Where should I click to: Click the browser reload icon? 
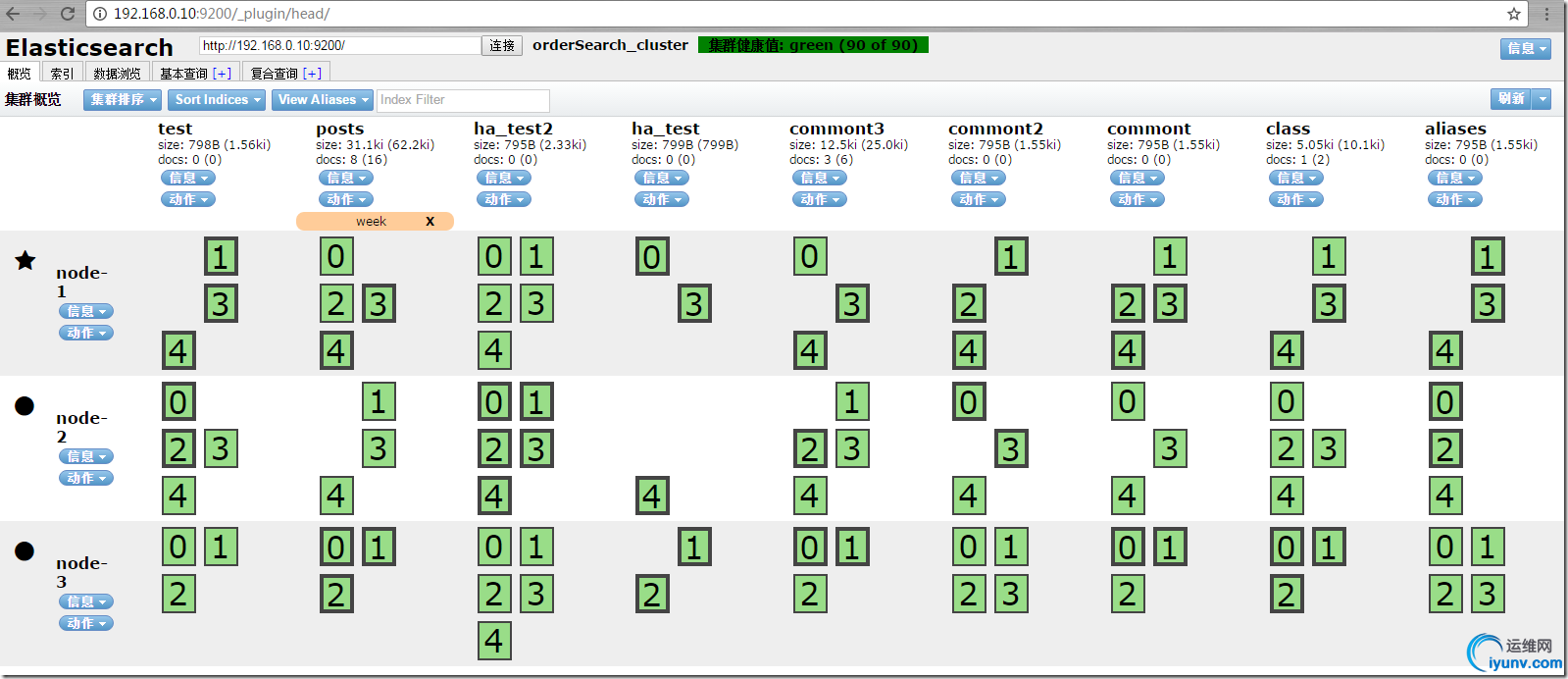(x=68, y=14)
